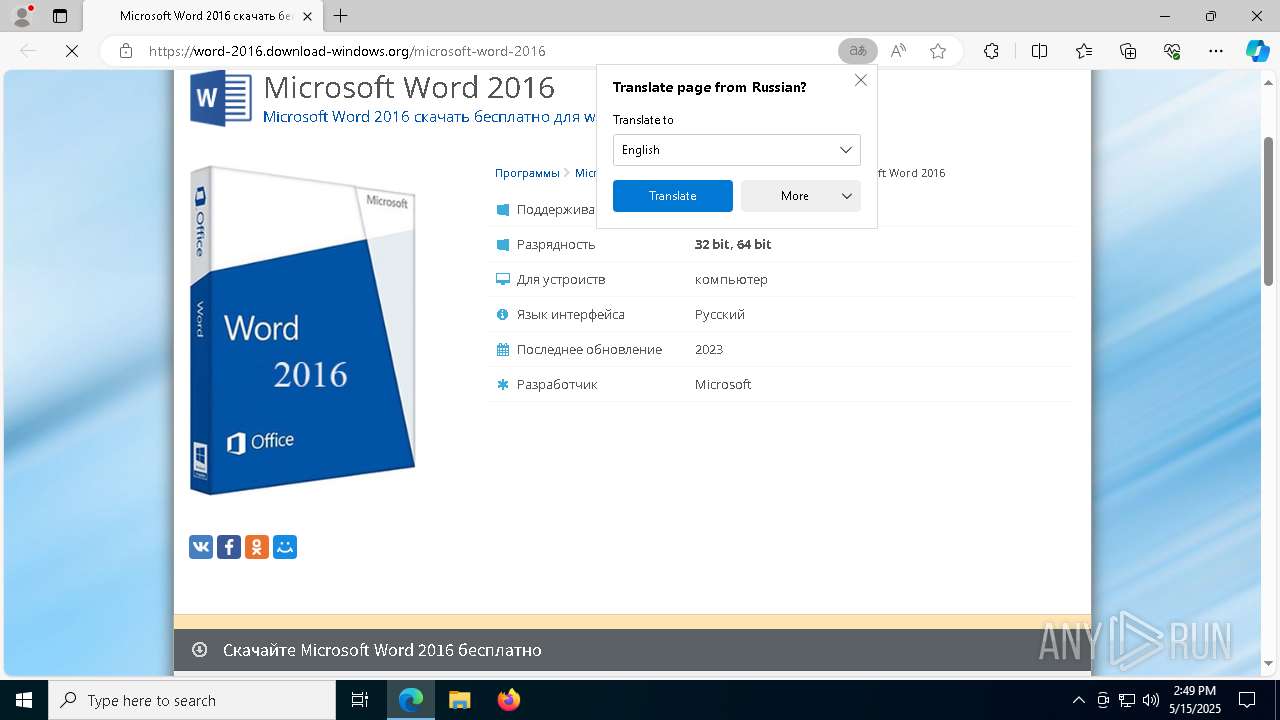Select the Последнее обновление label
Viewport: 1280px width, 720px height.
tap(589, 349)
